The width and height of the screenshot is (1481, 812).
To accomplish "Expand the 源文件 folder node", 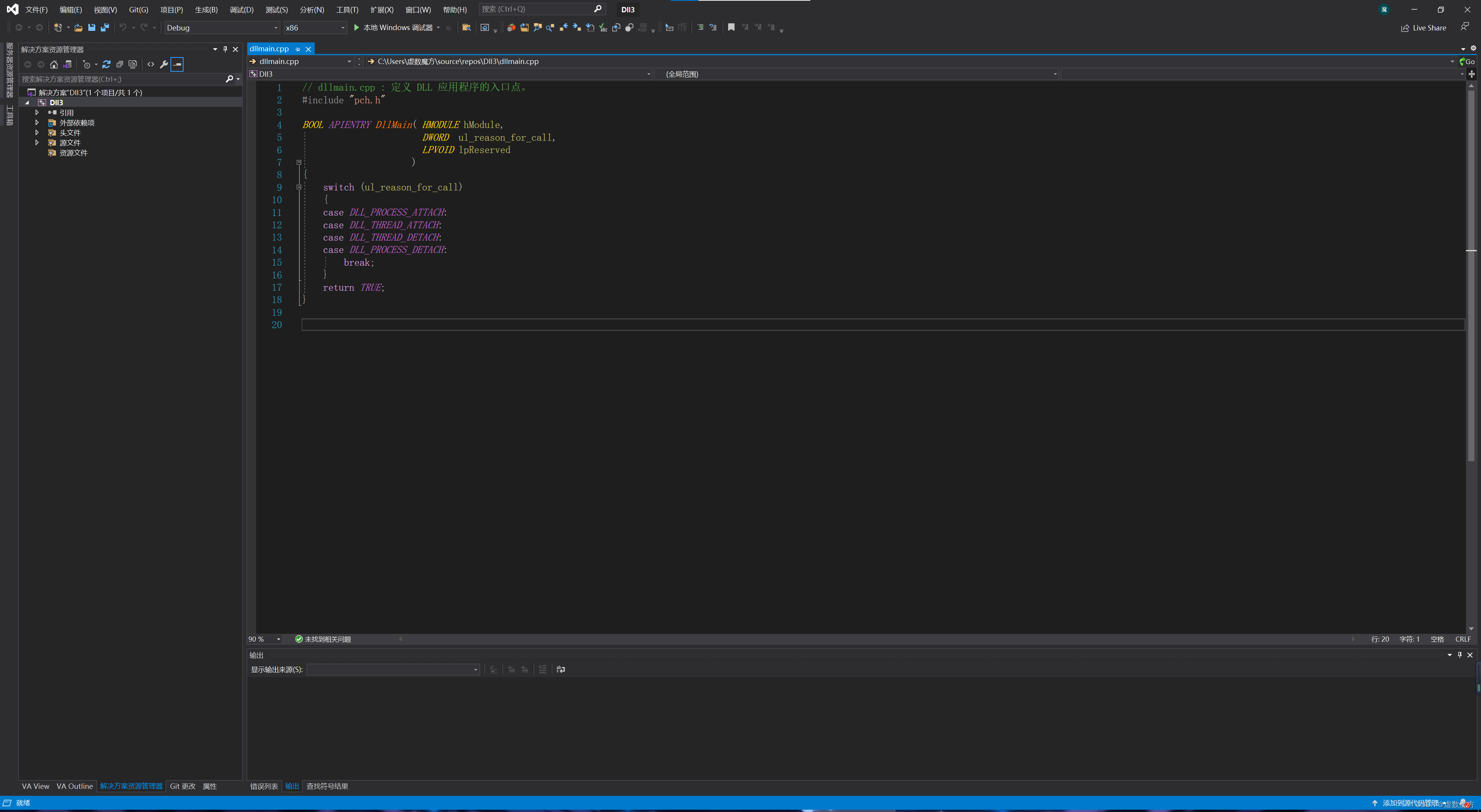I will click(37, 143).
